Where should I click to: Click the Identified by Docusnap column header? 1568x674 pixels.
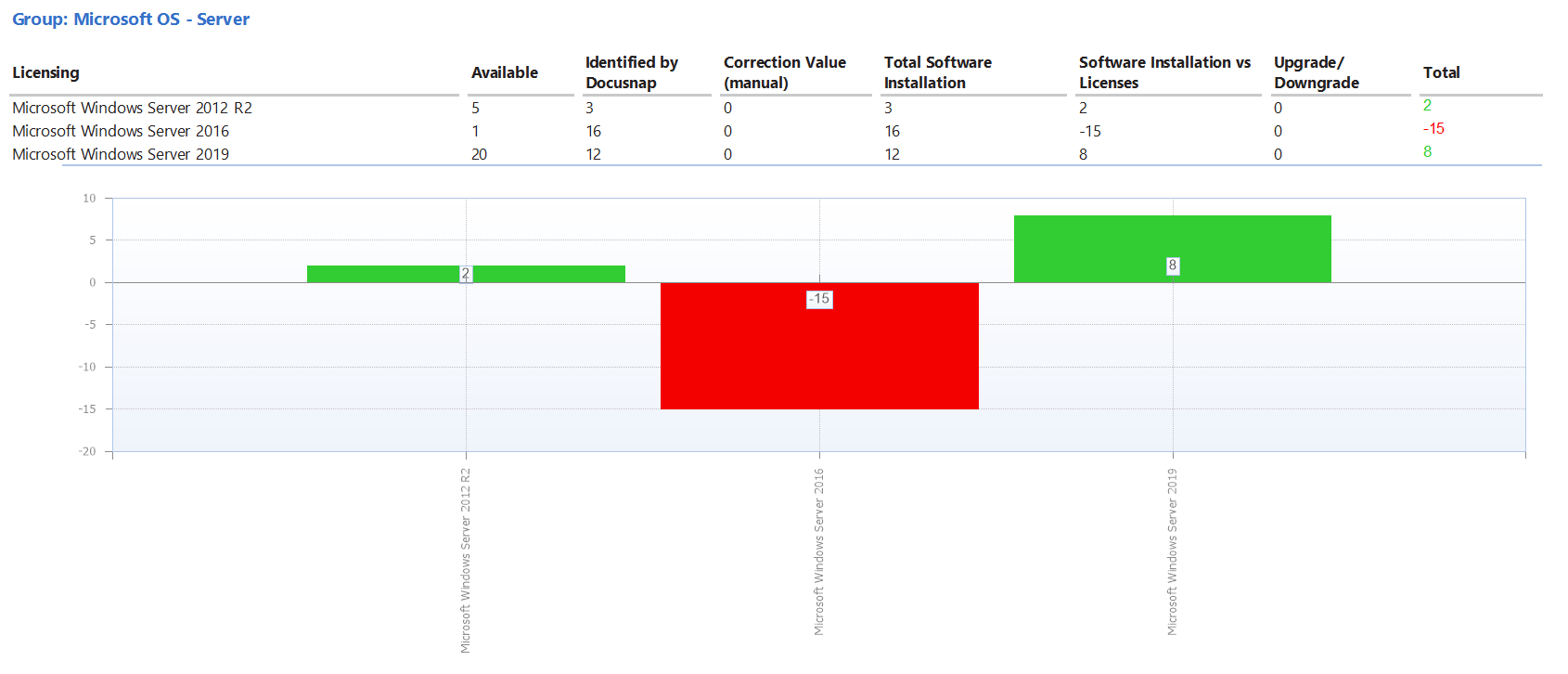click(x=632, y=72)
